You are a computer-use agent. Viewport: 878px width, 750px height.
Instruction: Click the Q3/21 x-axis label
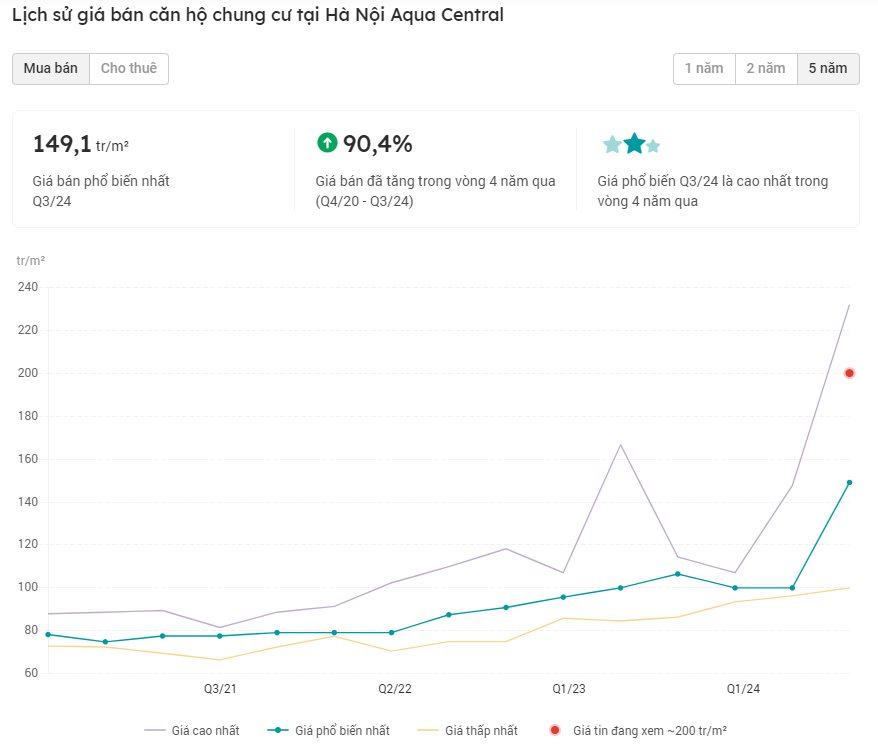click(220, 689)
